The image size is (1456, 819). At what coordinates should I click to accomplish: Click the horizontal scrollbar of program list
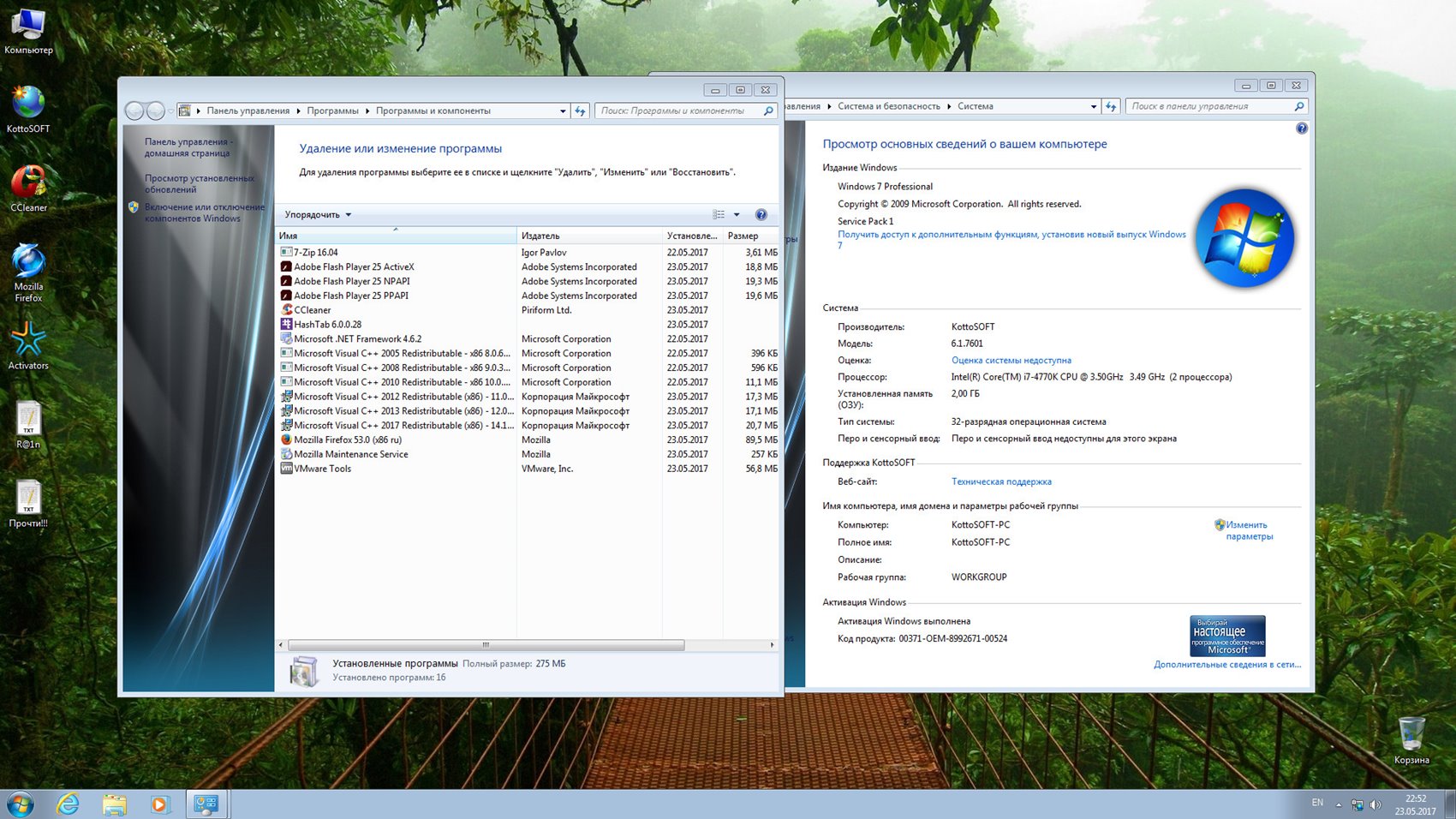point(486,645)
